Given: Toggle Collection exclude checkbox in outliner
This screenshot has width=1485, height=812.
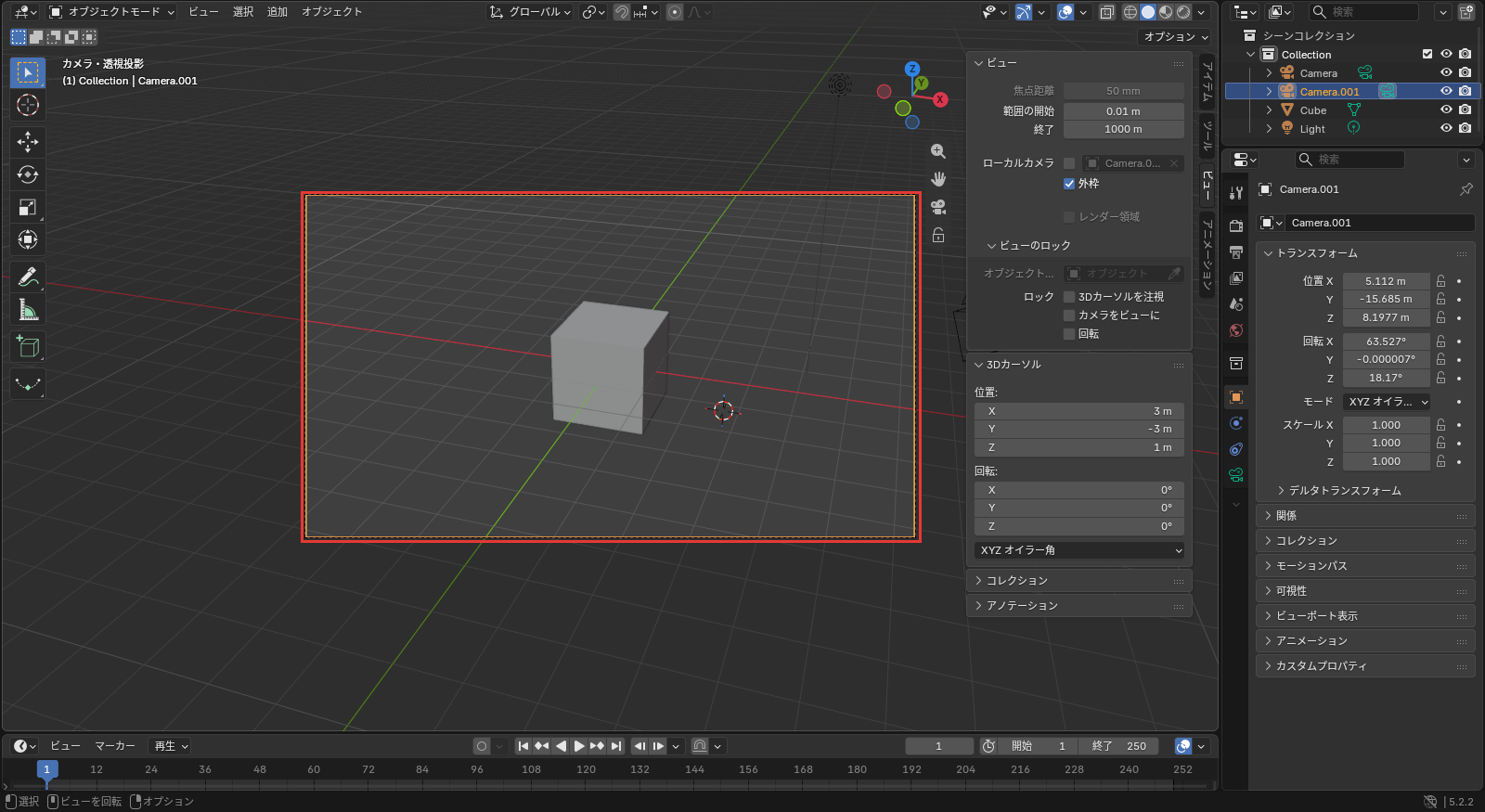Looking at the screenshot, I should pyautogui.click(x=1427, y=54).
